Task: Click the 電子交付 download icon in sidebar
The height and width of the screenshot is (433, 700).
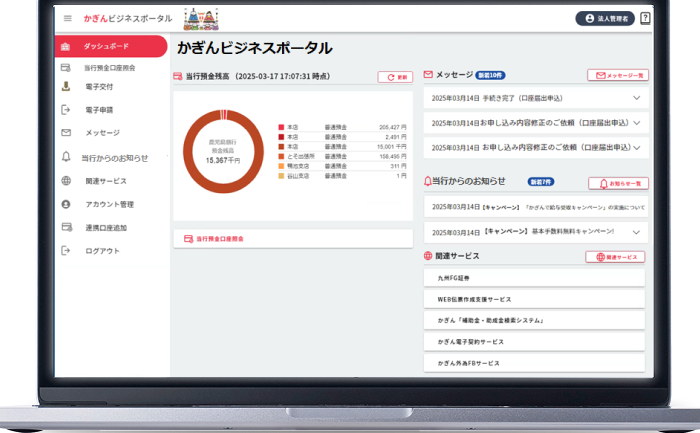Action: click(66, 87)
